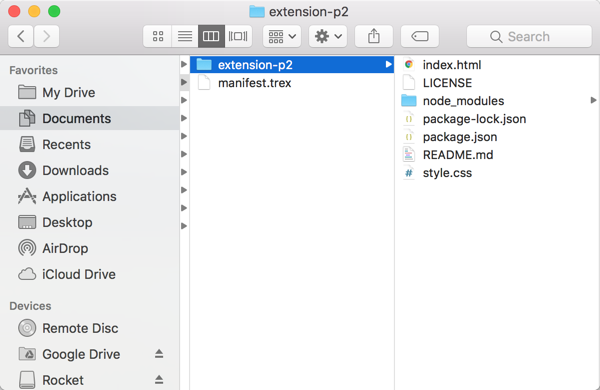
Task: Select Remote Disc device
Action: (90, 328)
